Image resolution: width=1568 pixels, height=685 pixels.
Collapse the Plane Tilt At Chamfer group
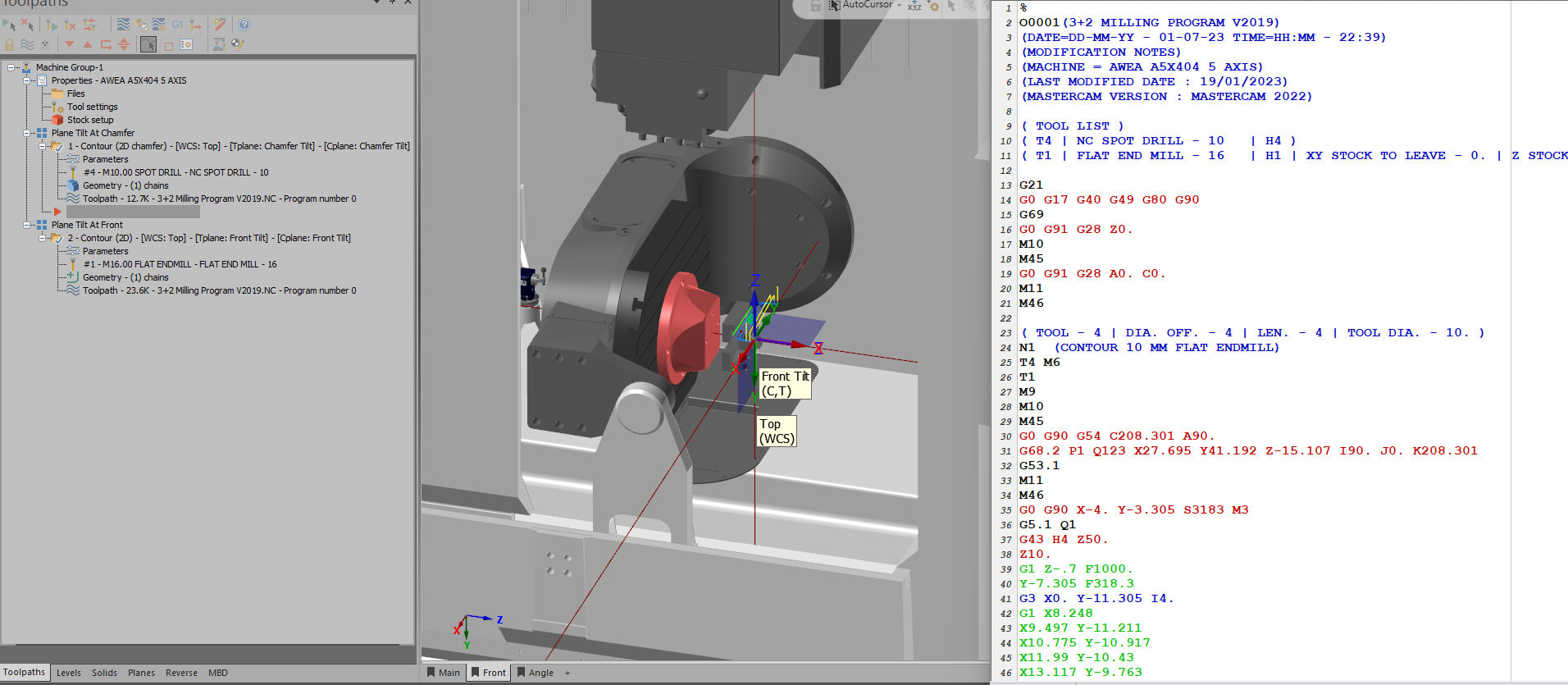[x=27, y=133]
